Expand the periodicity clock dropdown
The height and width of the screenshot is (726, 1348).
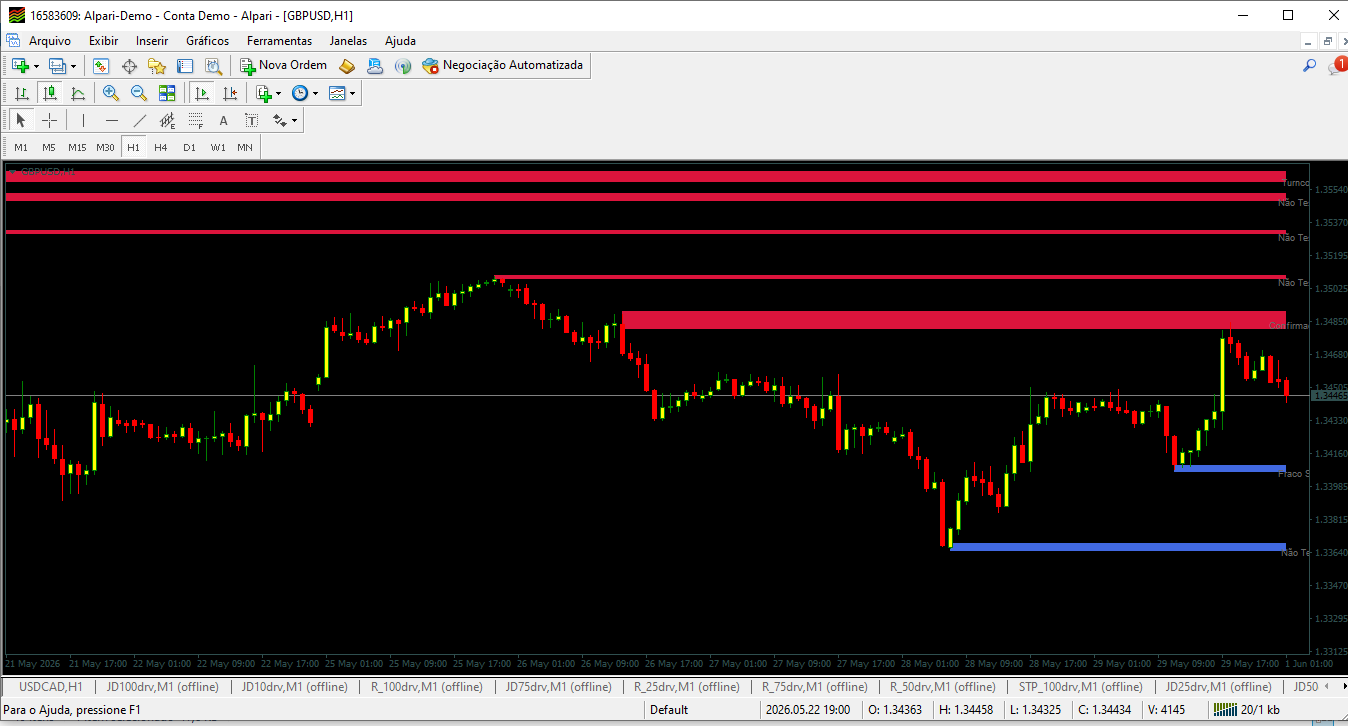coord(315,93)
